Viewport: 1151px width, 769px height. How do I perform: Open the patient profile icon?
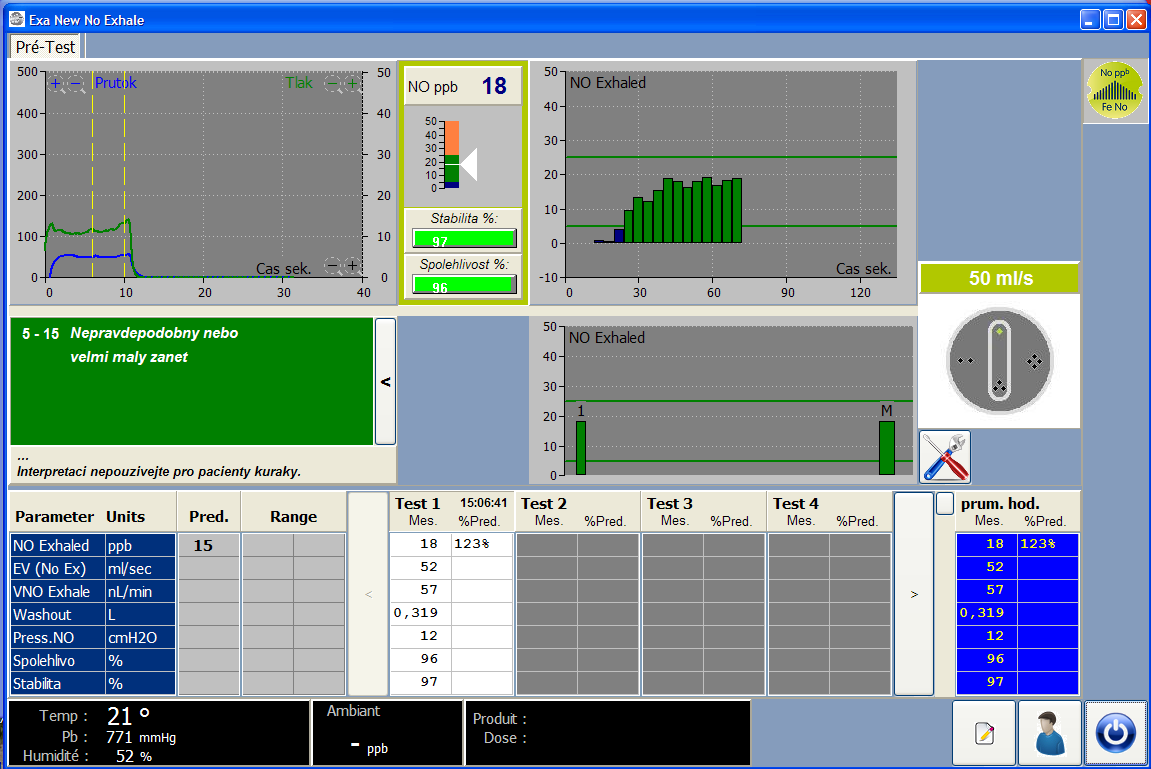tap(1050, 732)
